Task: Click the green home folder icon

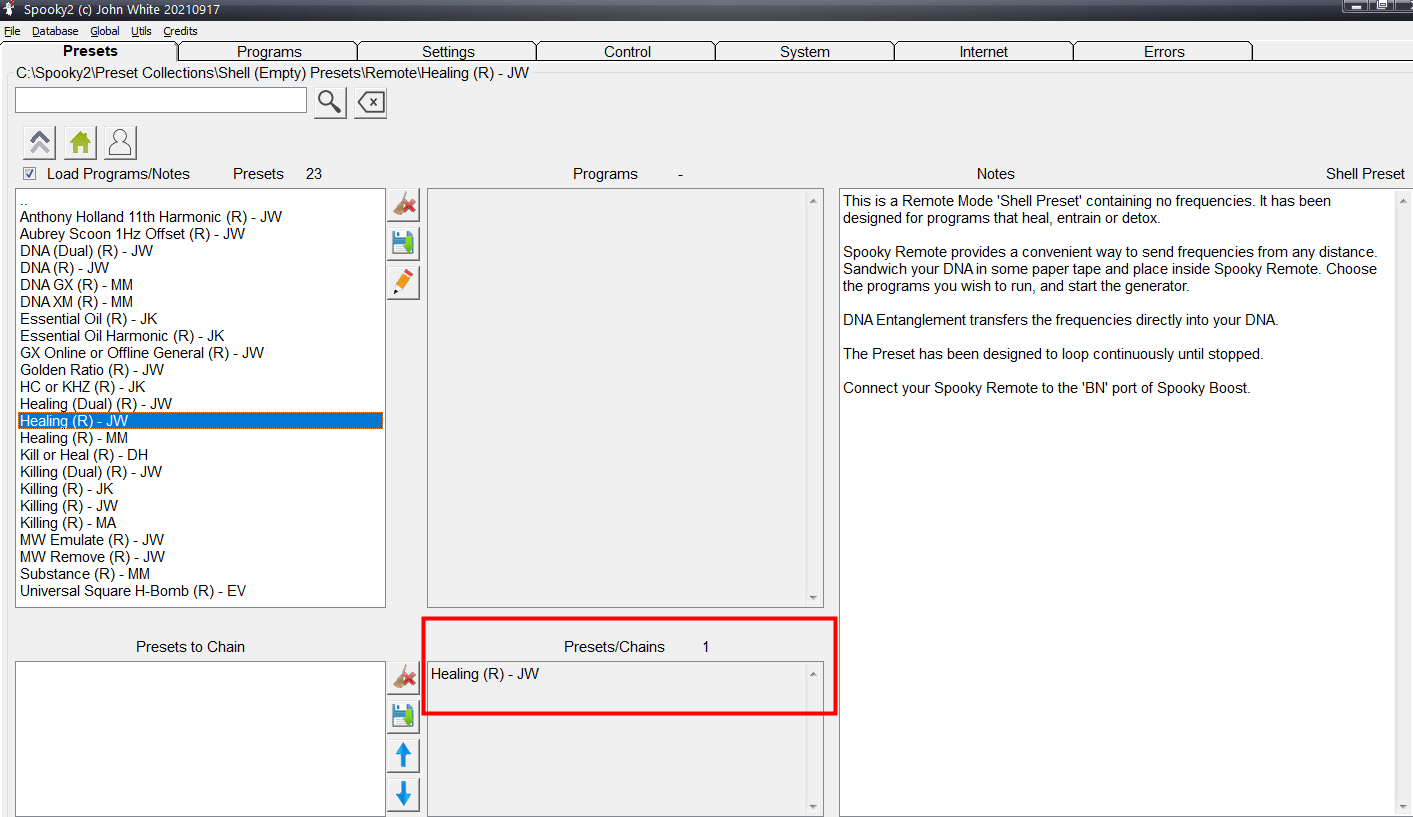Action: click(x=80, y=143)
